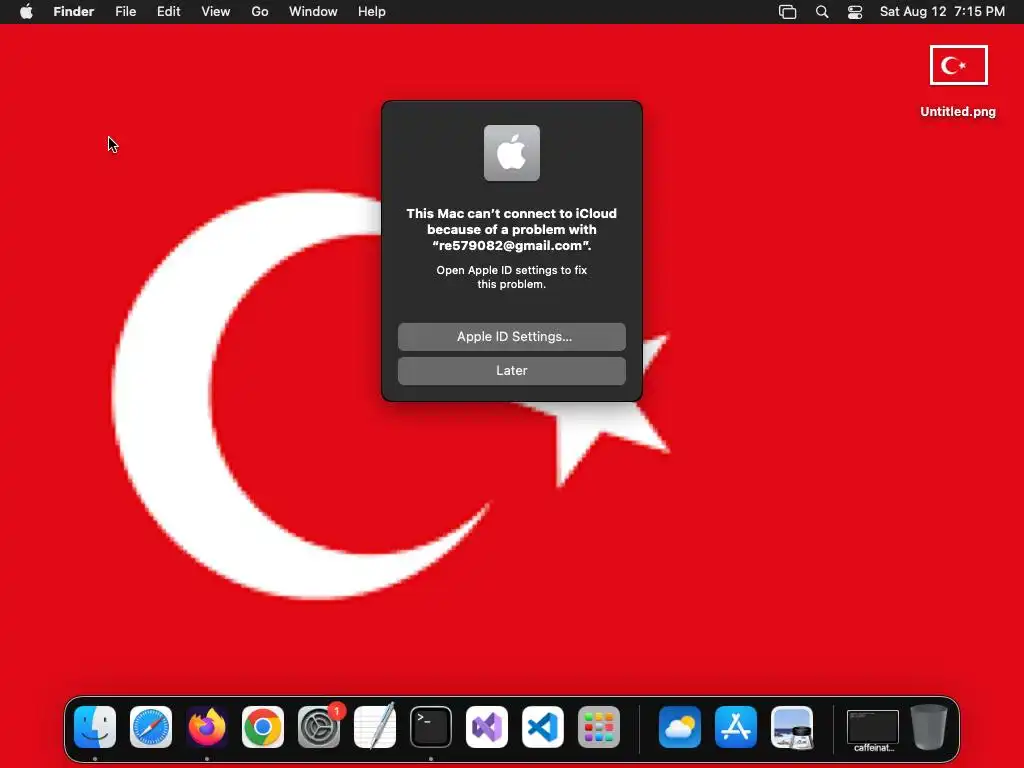1024x768 pixels.
Task: Open Firefox in the Dock
Action: (x=207, y=727)
